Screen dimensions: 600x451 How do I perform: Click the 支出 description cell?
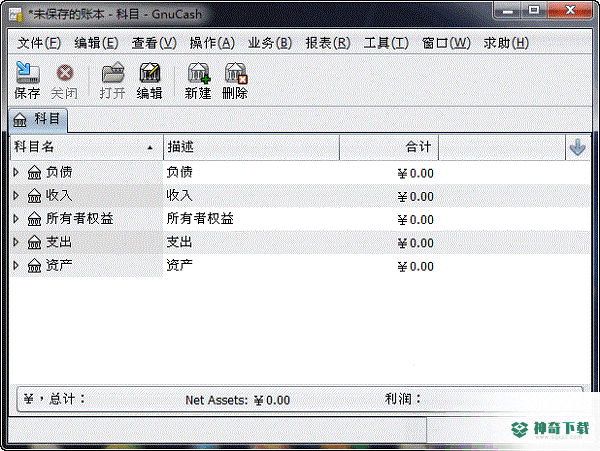coord(179,242)
